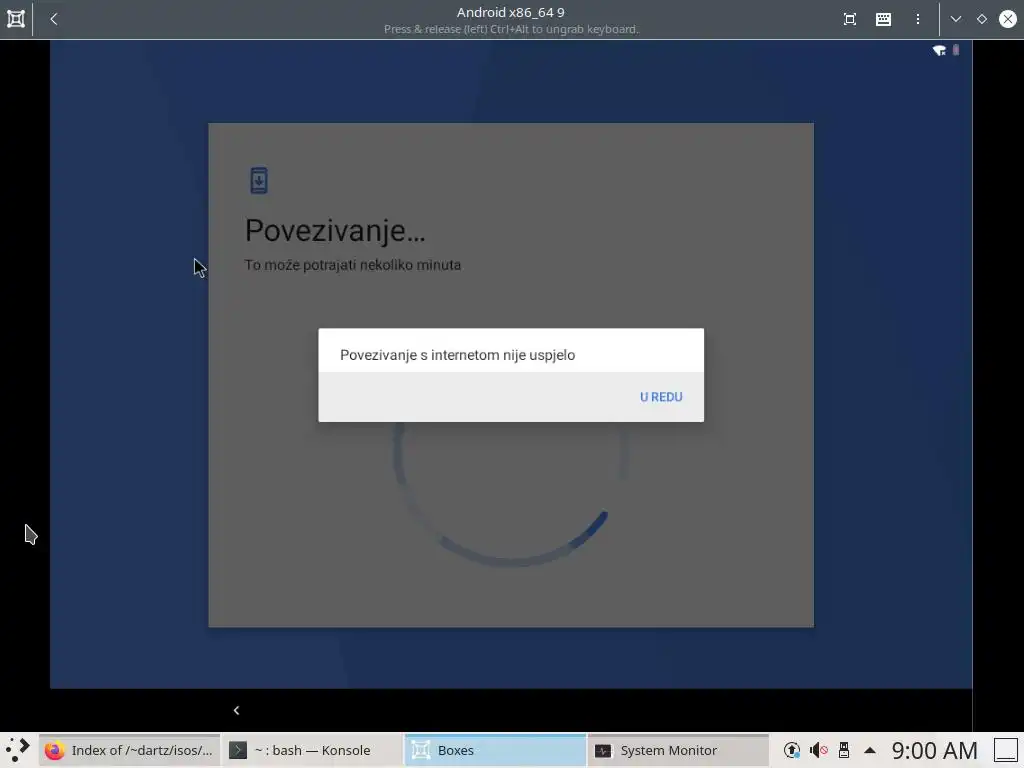Click the 9:00 AM clock

[934, 750]
